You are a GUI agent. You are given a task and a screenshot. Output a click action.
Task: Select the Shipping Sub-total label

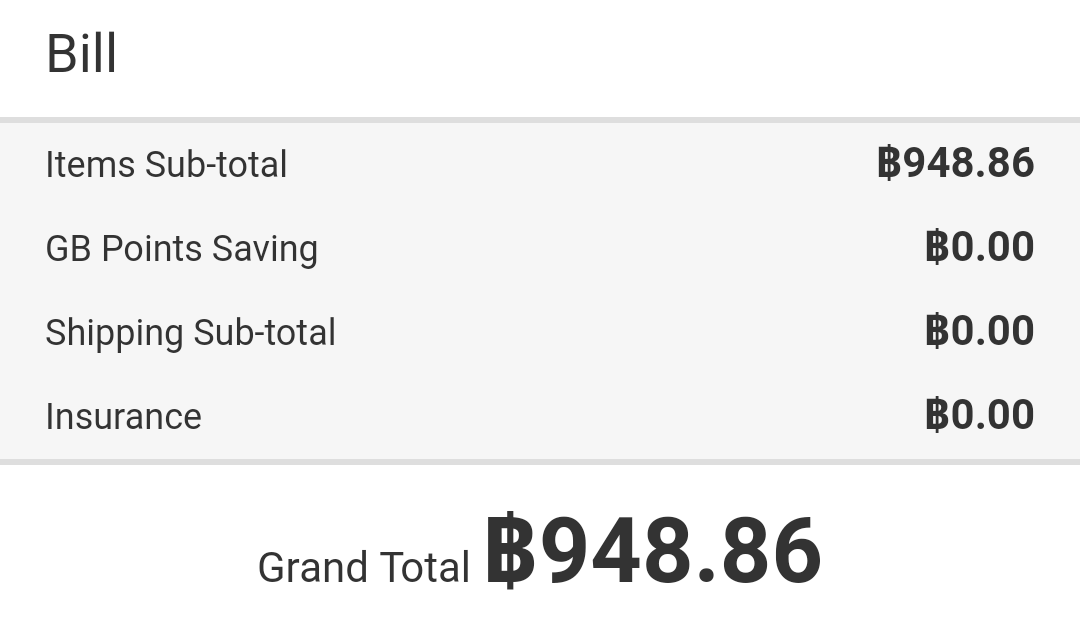click(191, 333)
